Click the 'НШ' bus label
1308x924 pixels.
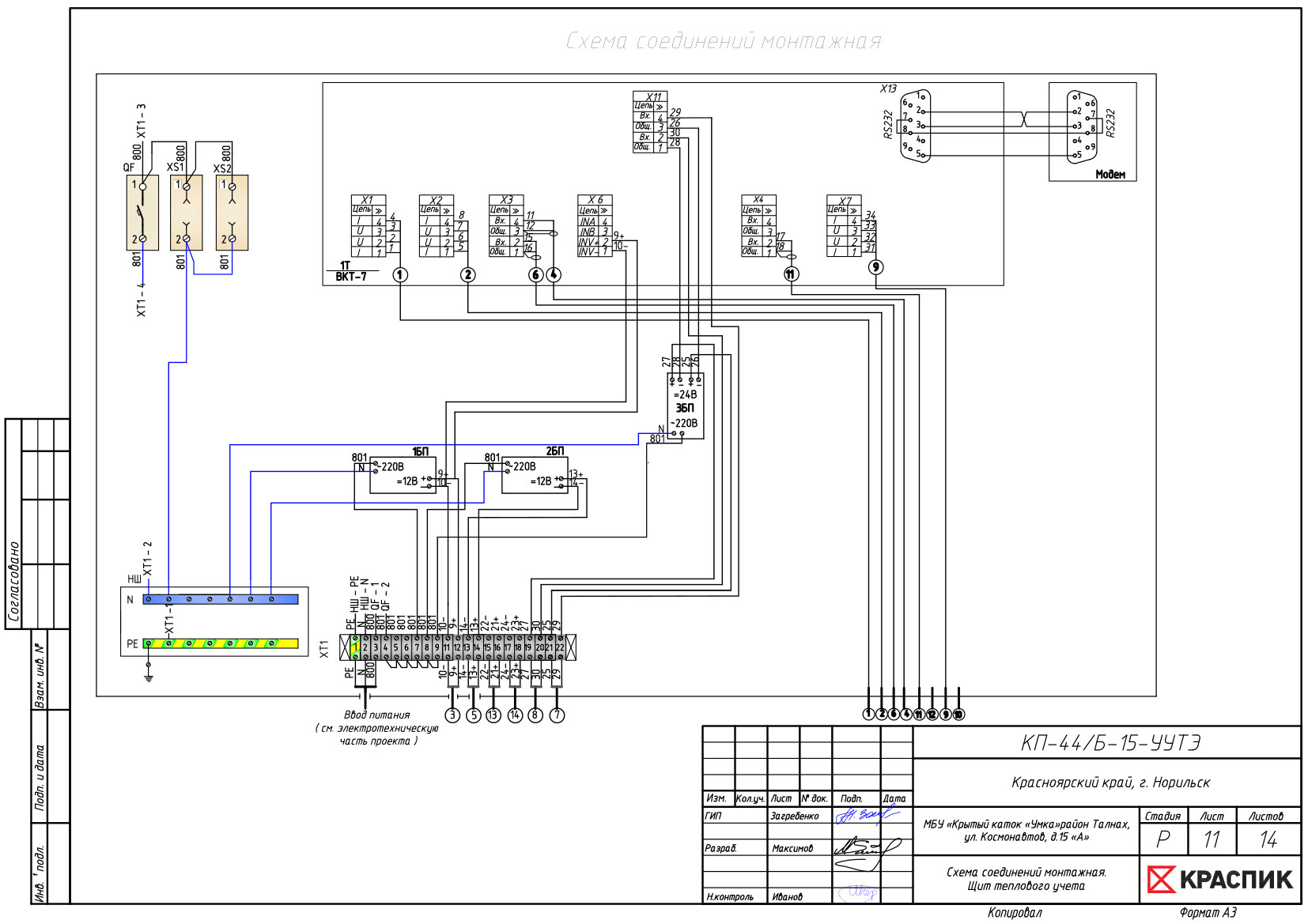tap(134, 579)
